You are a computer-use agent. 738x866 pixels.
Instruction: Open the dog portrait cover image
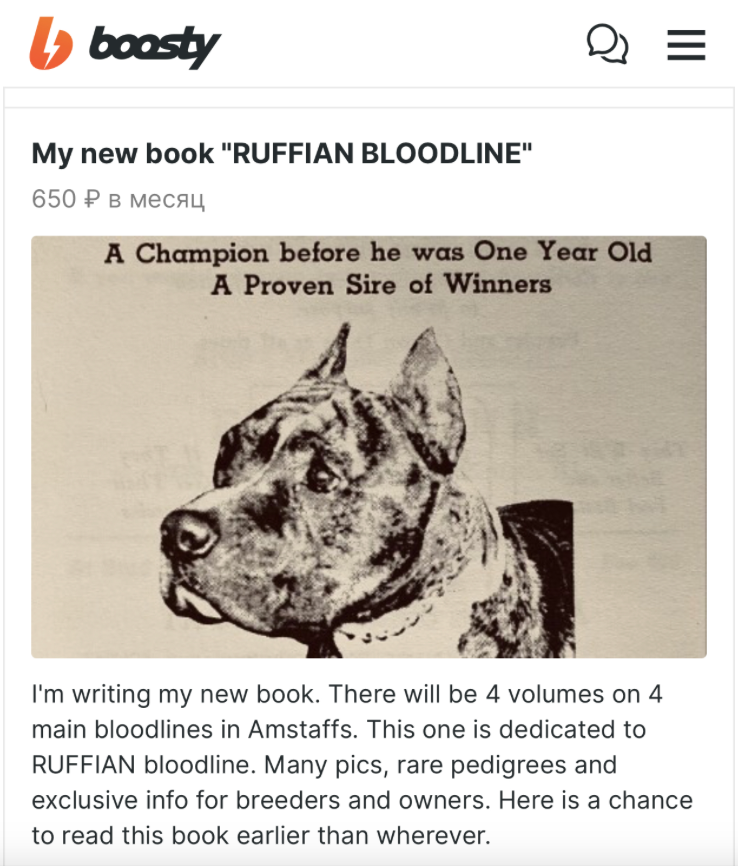point(369,447)
